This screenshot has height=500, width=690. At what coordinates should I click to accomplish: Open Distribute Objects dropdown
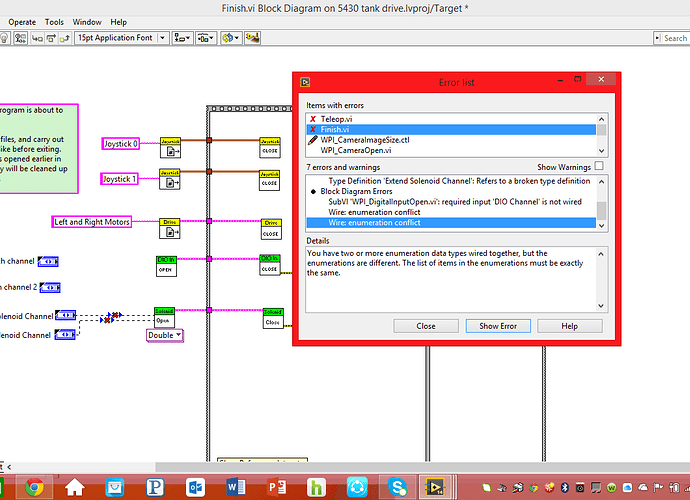[x=206, y=38]
